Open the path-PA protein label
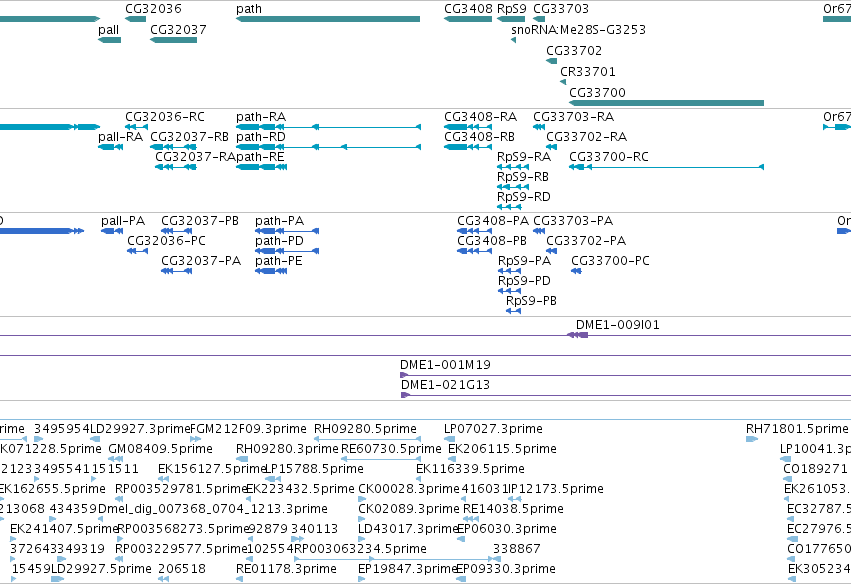 click(280, 221)
